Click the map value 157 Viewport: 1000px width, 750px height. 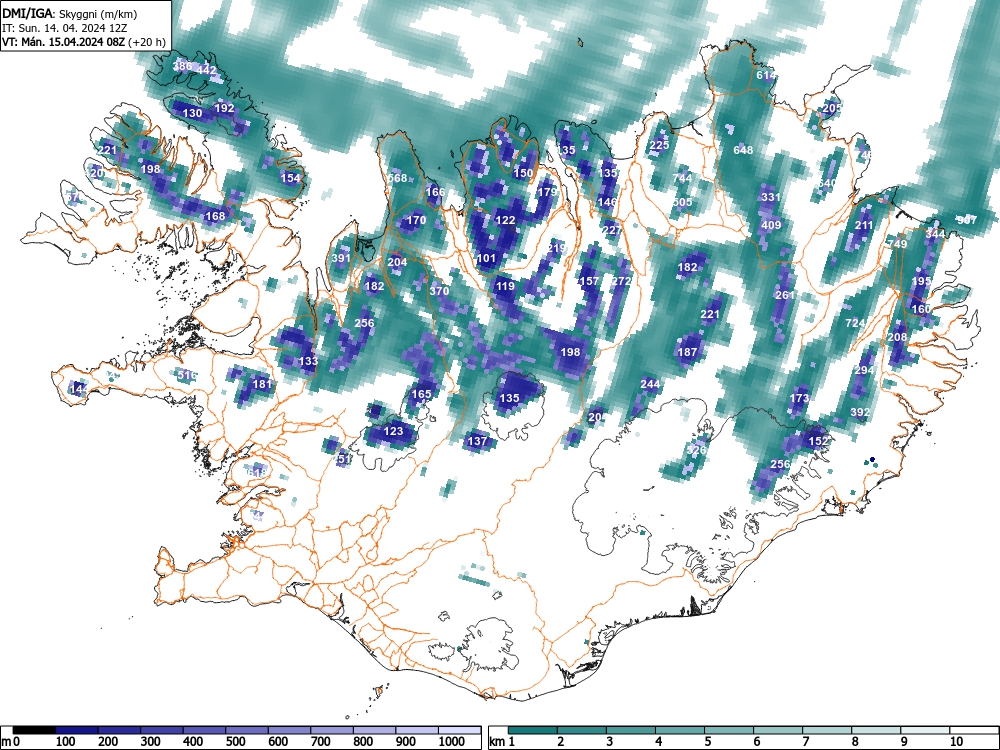pos(589,281)
